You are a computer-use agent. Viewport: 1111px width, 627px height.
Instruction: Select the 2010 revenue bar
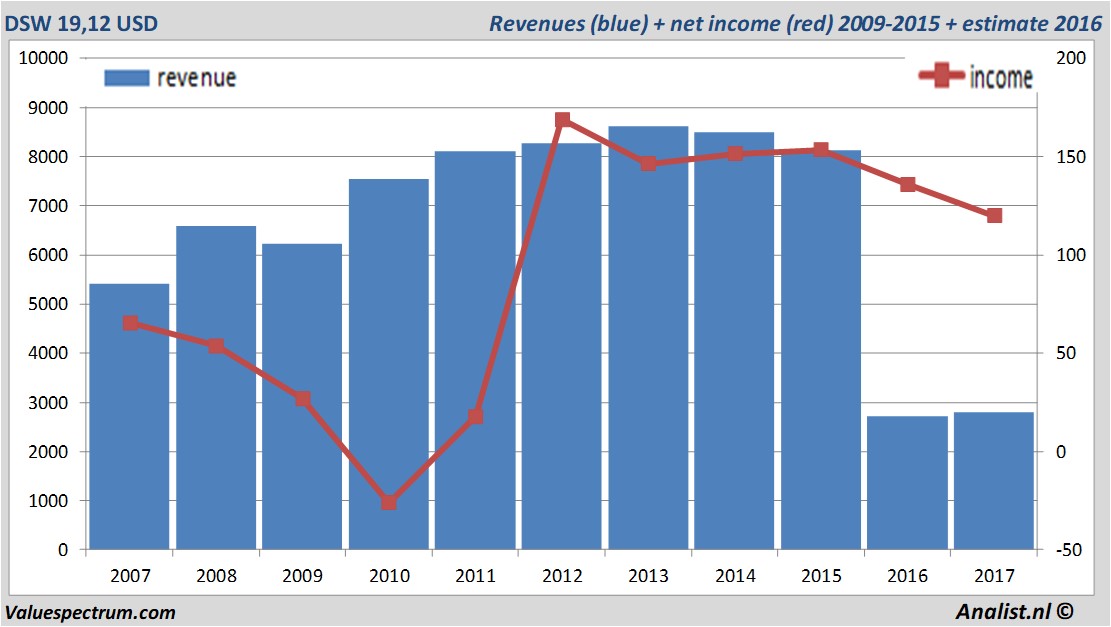[x=388, y=364]
